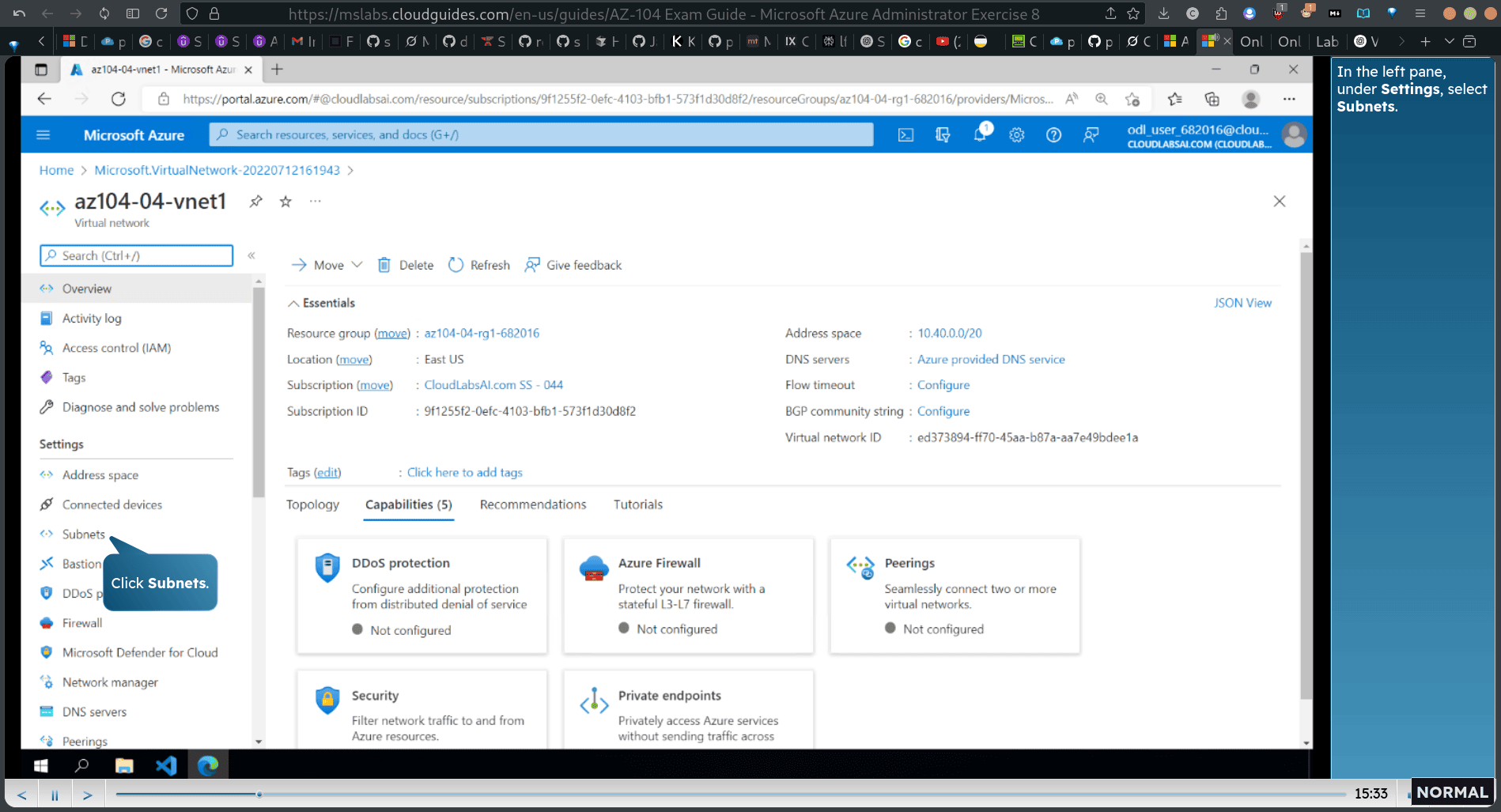Click Give feedback in toolbar
Screen dimensions: 1501x812
tap(573, 265)
